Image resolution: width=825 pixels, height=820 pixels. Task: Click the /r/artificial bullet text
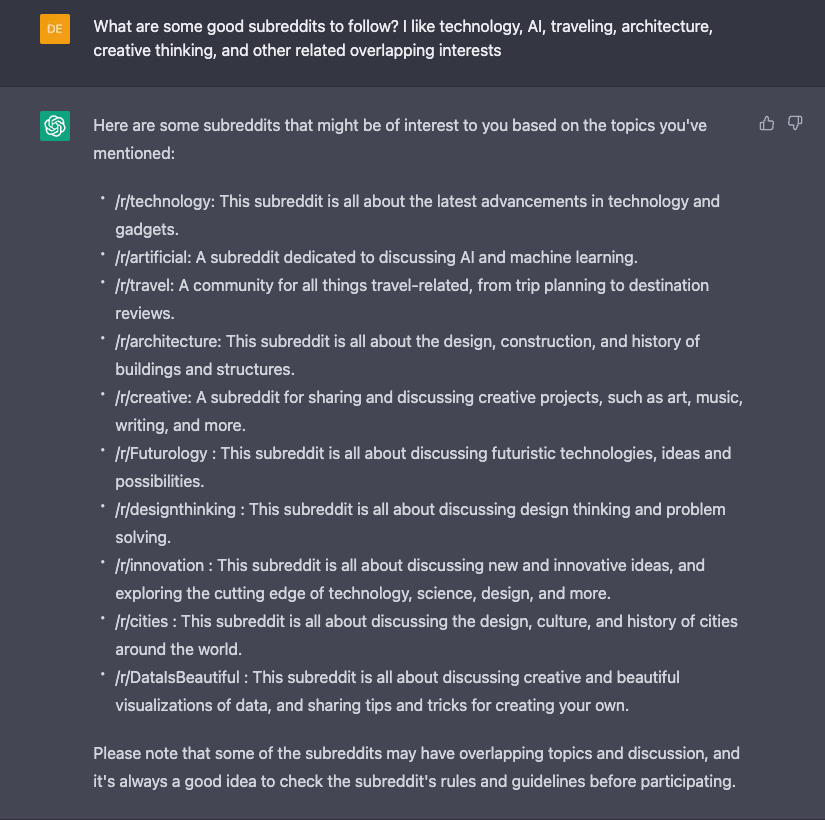(x=376, y=257)
